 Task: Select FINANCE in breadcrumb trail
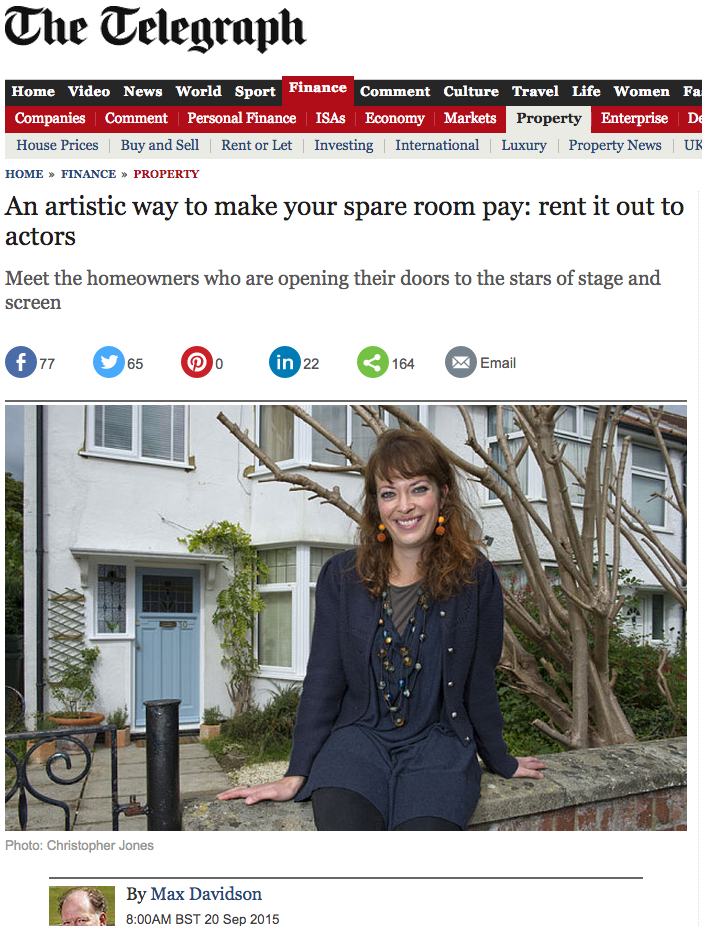click(89, 174)
